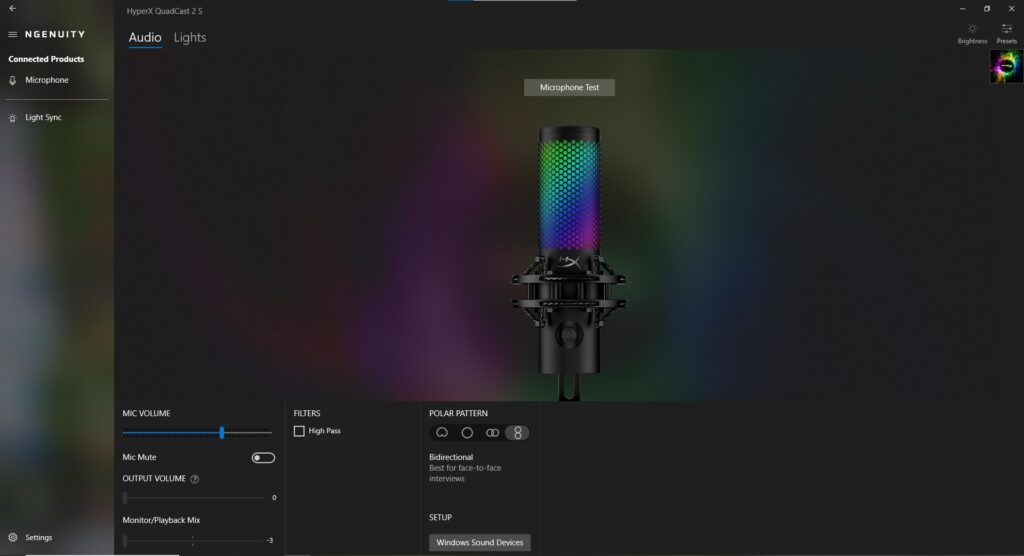Minimize the NGENUITY window

(963, 9)
